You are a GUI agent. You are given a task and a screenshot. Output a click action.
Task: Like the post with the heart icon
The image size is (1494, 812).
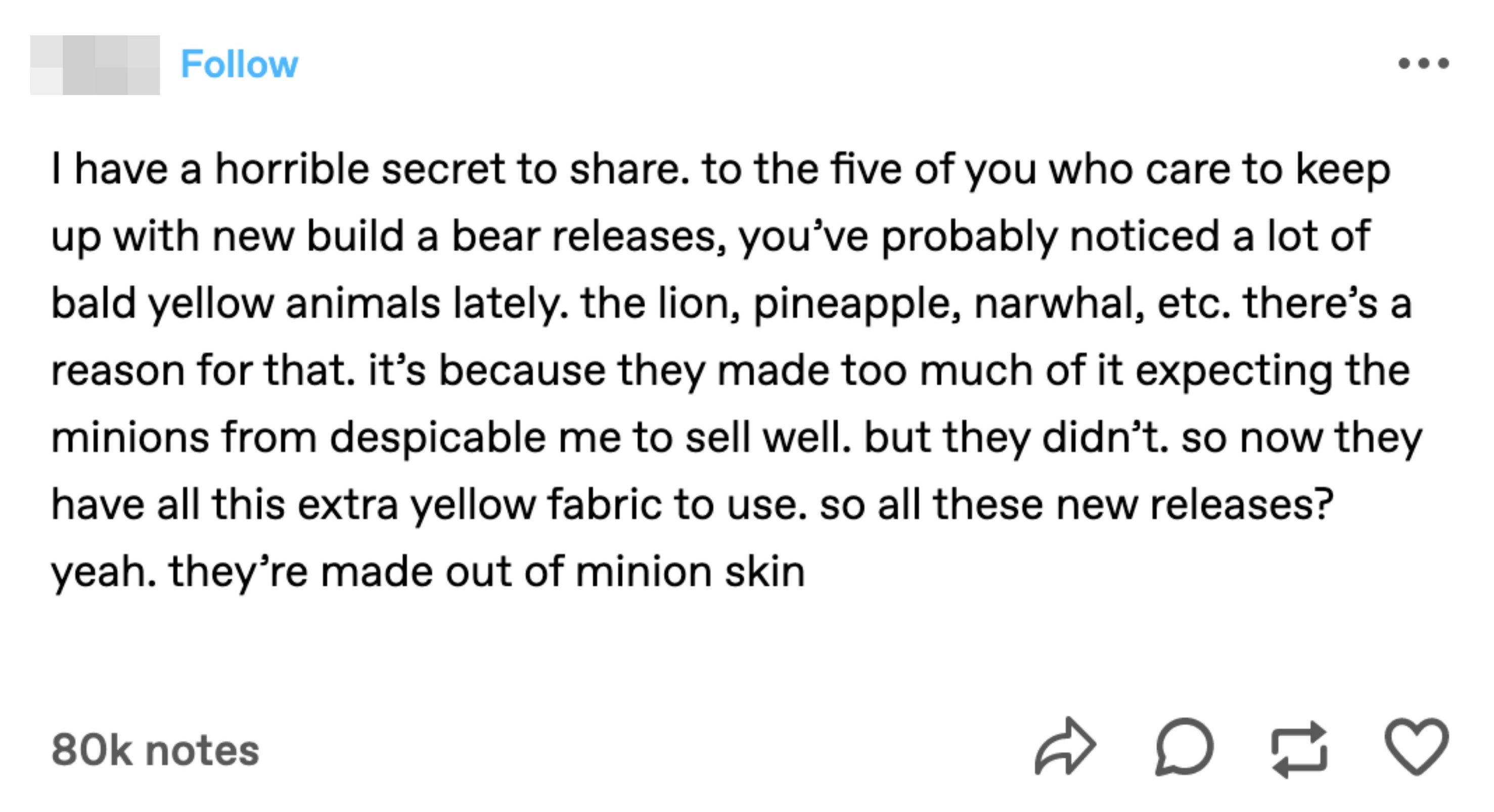coord(1416,746)
